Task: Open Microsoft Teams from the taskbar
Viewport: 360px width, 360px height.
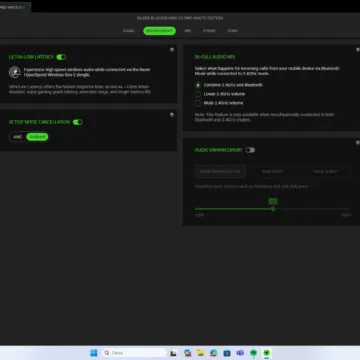Action: click(240, 353)
